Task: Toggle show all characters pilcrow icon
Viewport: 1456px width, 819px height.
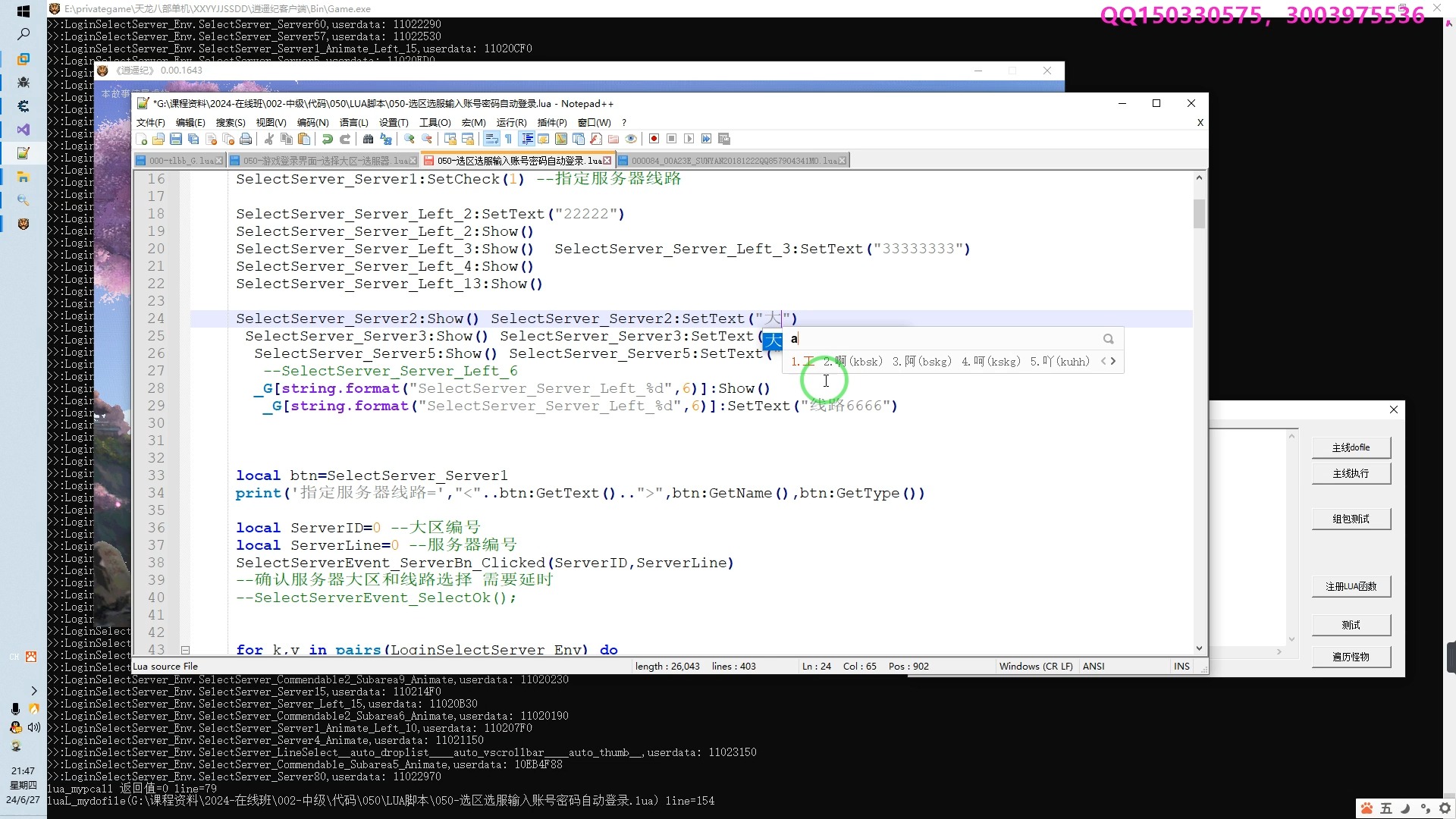Action: coord(508,139)
